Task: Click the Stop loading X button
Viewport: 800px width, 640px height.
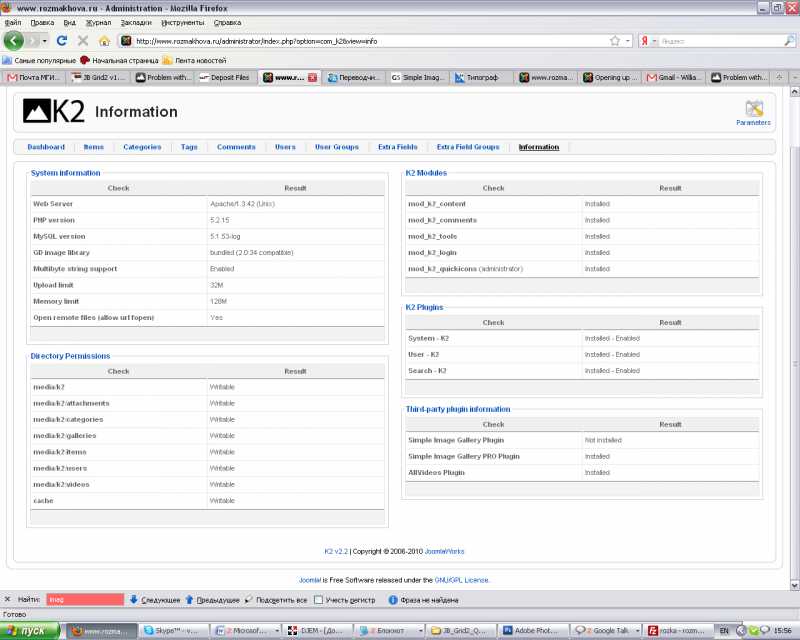Action: click(83, 41)
